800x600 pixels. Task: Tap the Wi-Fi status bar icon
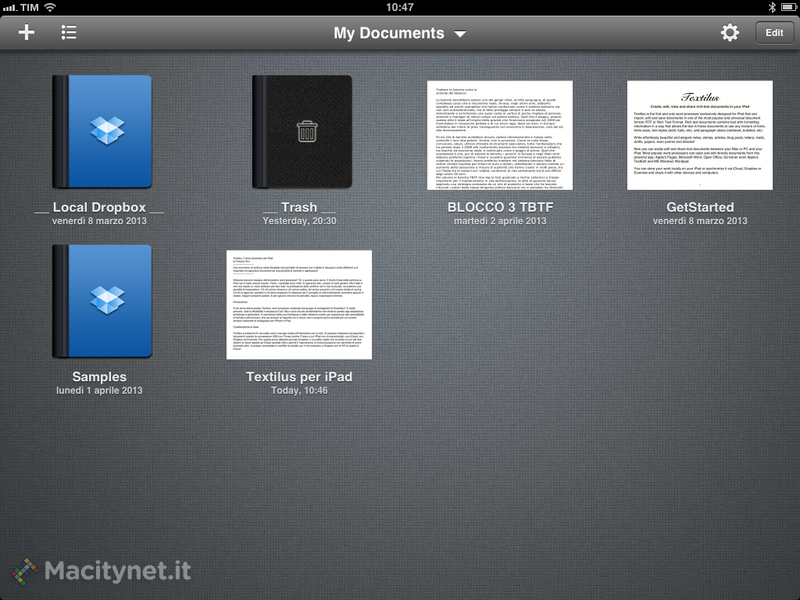click(50, 7)
